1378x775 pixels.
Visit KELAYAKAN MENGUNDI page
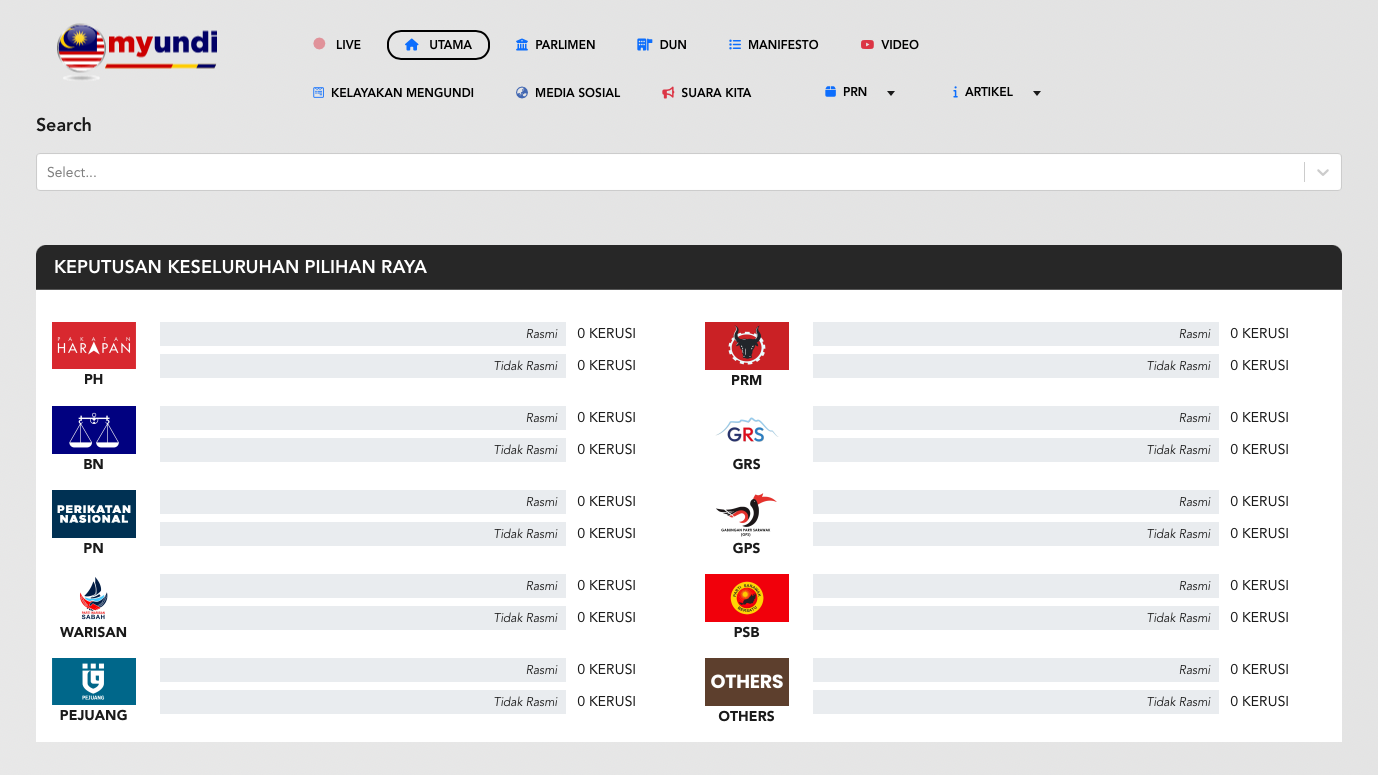(x=393, y=92)
